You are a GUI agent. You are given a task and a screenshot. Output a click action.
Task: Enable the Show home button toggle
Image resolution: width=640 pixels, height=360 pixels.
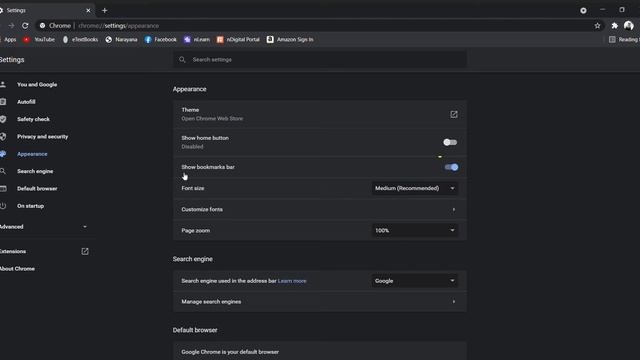point(450,142)
